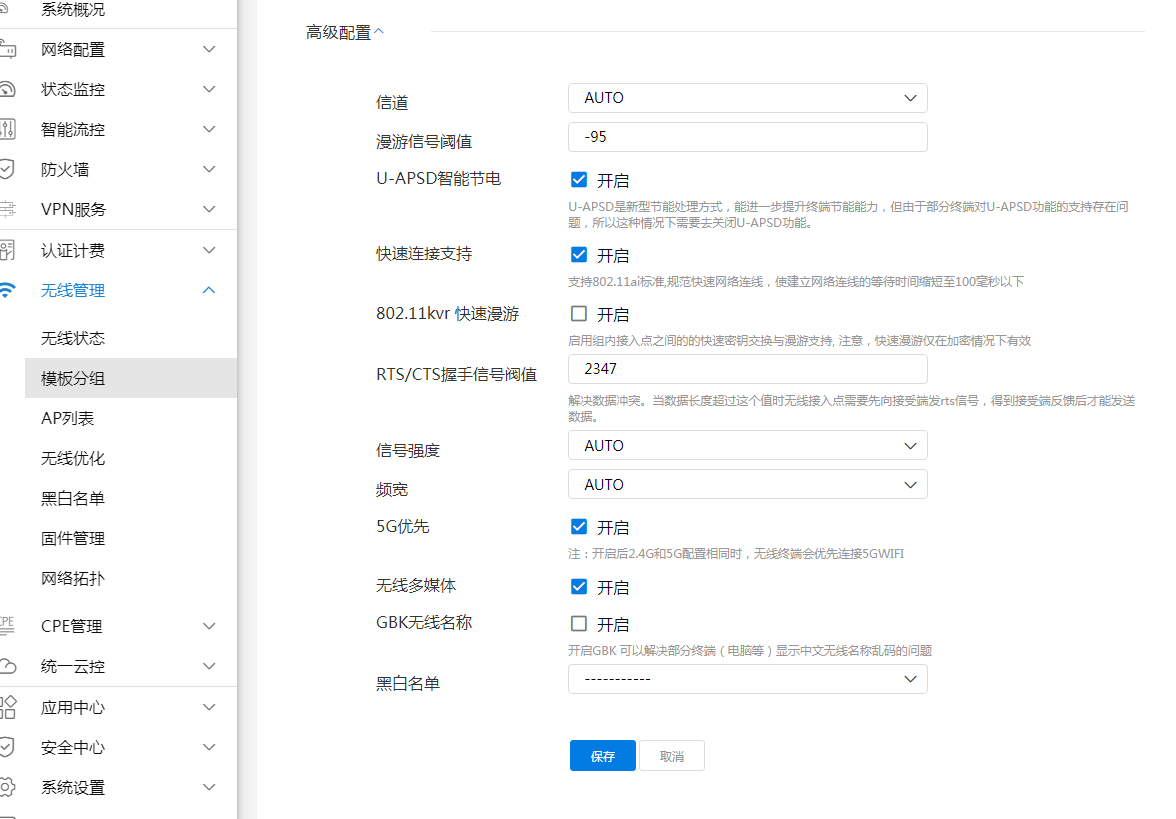The width and height of the screenshot is (1176, 819).
Task: Click the system settings gear icon
Action: 6,787
